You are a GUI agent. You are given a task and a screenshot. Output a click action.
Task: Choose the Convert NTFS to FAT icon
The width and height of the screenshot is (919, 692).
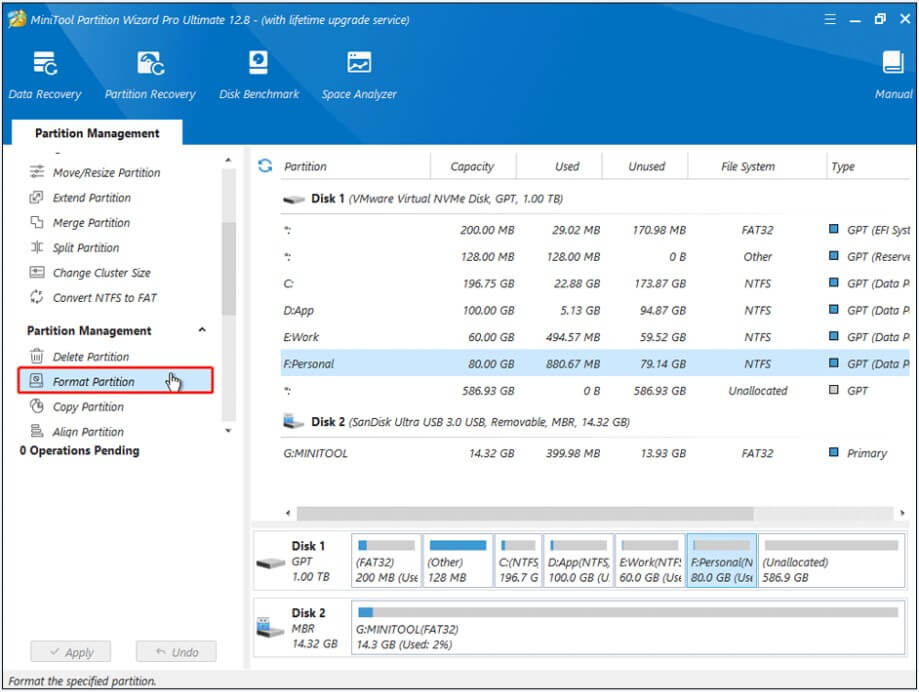pyautogui.click(x=36, y=297)
